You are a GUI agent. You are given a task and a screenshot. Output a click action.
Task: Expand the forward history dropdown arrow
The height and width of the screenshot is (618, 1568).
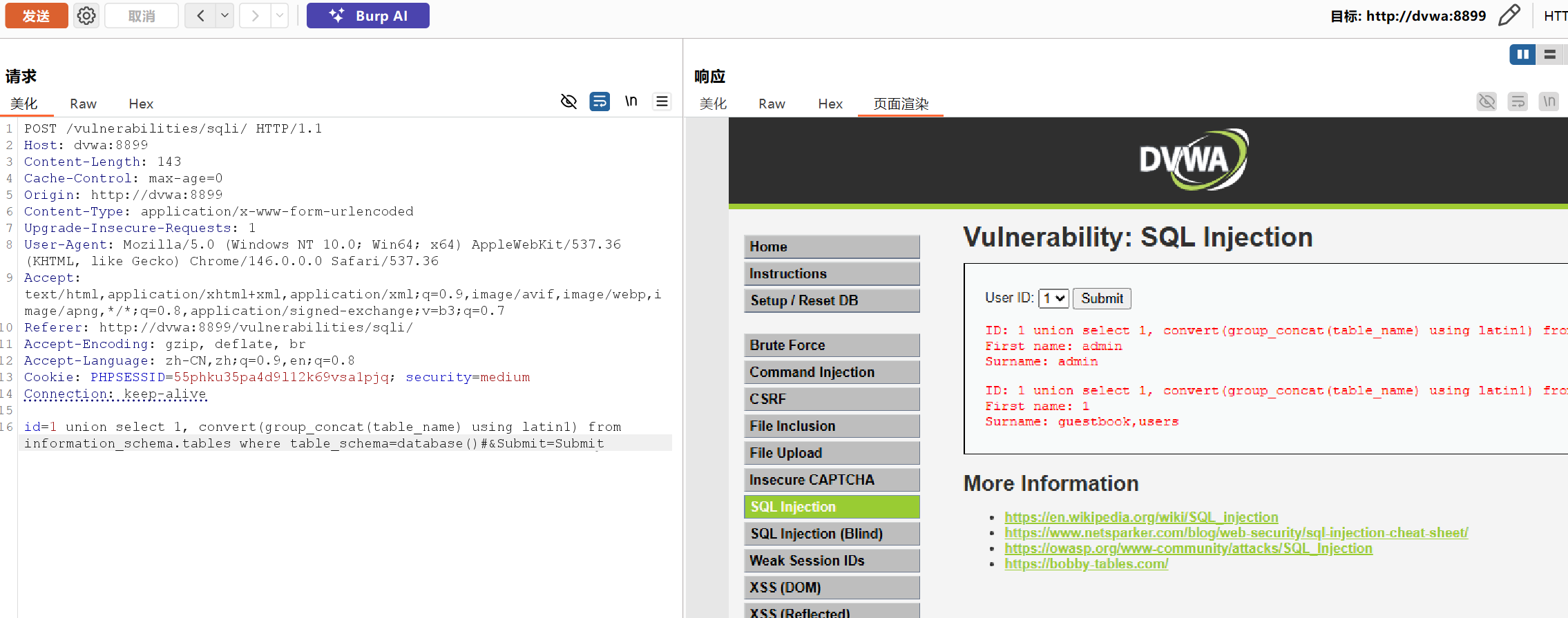pyautogui.click(x=279, y=15)
